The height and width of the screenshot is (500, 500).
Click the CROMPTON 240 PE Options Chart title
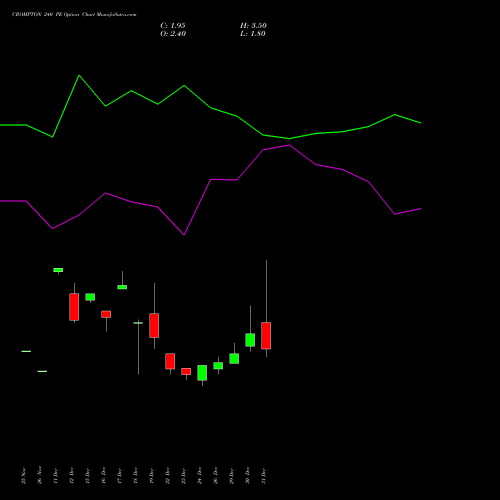tap(74, 15)
